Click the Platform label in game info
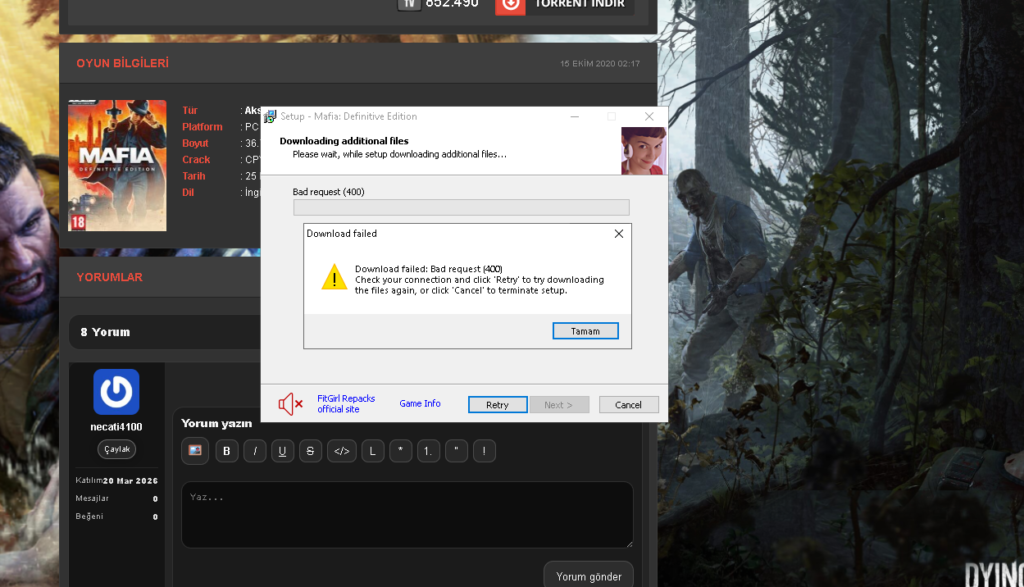The width and height of the screenshot is (1024, 587). (x=202, y=127)
